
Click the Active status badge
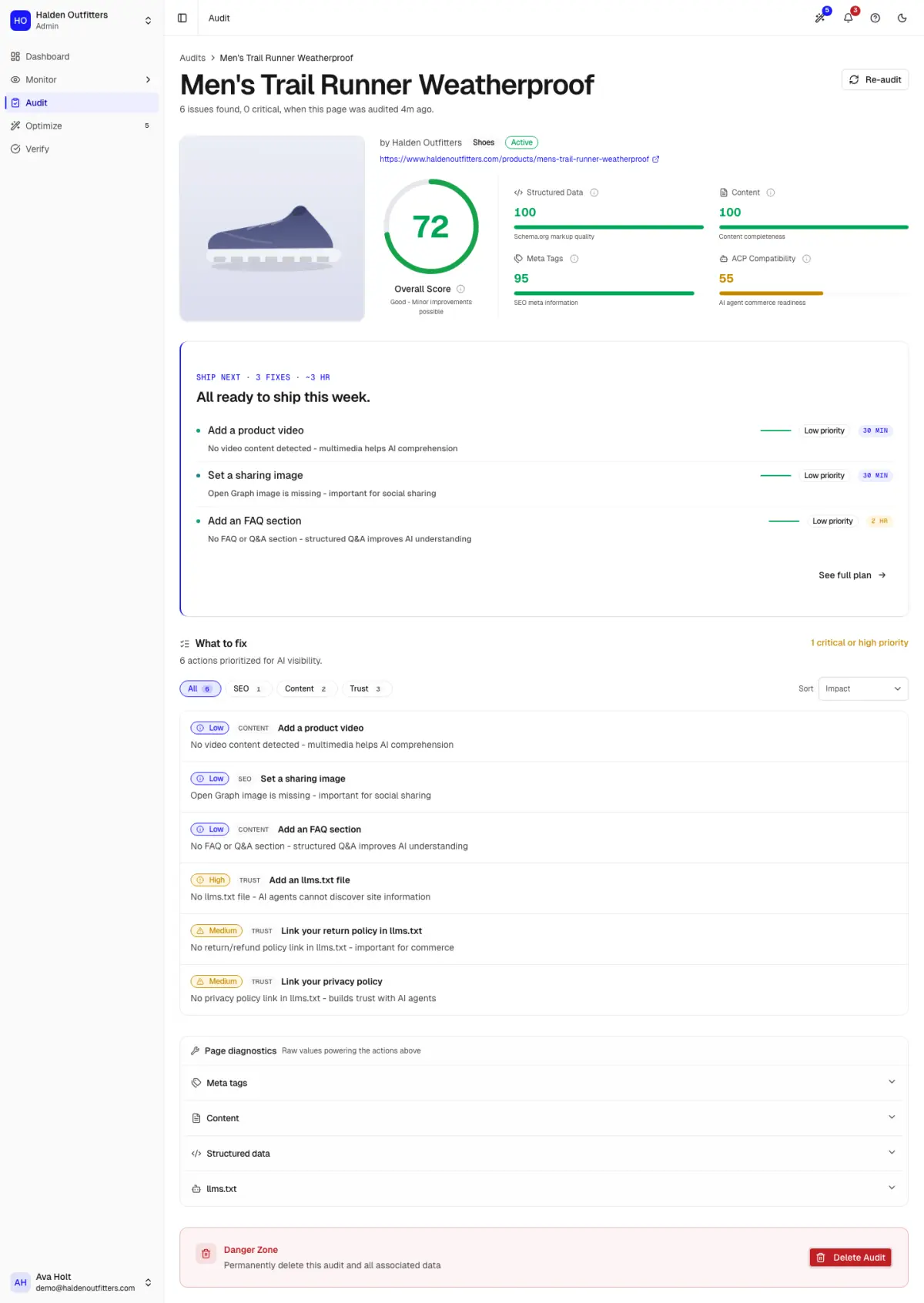521,142
